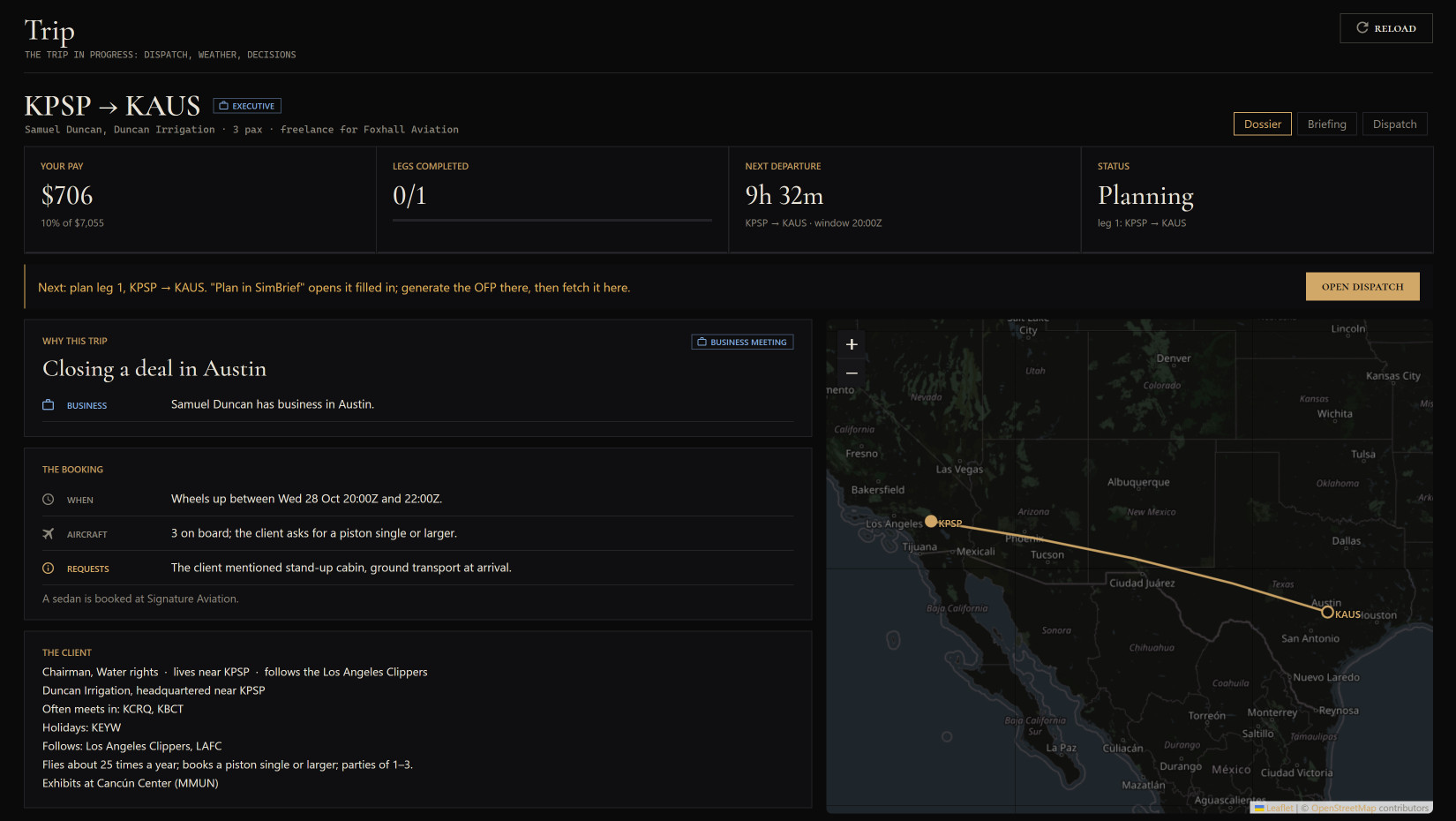Click the legs completed progress bar
Image resolution: width=1456 pixels, height=821 pixels.
point(552,220)
